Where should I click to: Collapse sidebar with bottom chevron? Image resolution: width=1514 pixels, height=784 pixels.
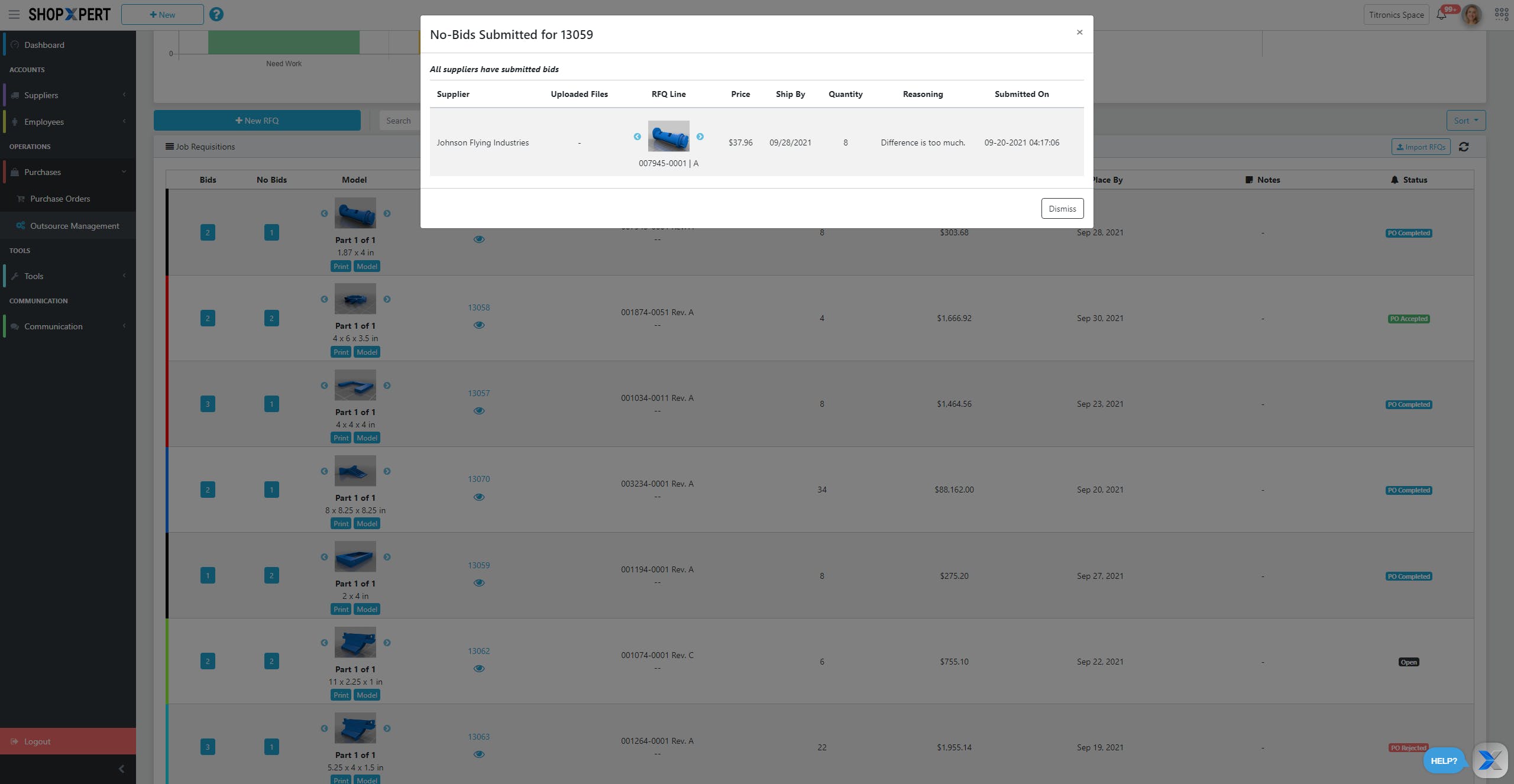(x=121, y=769)
